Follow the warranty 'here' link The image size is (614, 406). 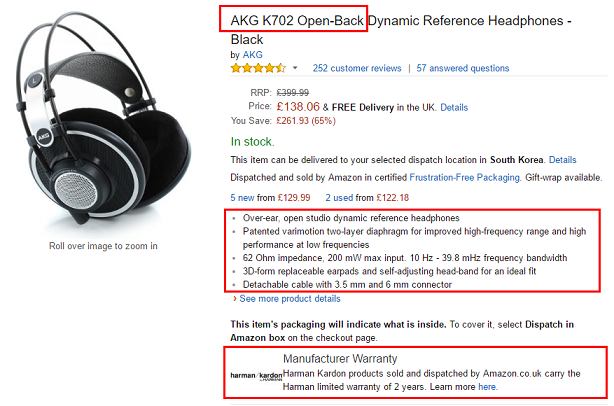pos(487,387)
